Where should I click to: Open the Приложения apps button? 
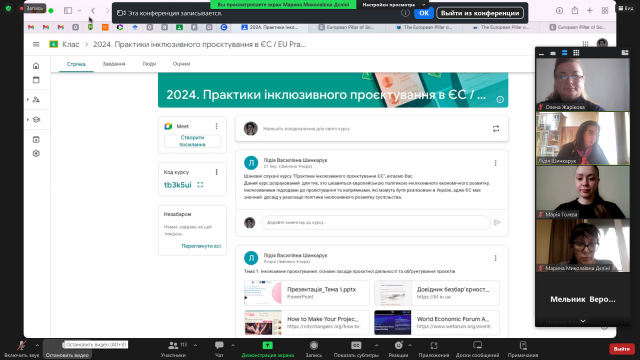point(433,349)
